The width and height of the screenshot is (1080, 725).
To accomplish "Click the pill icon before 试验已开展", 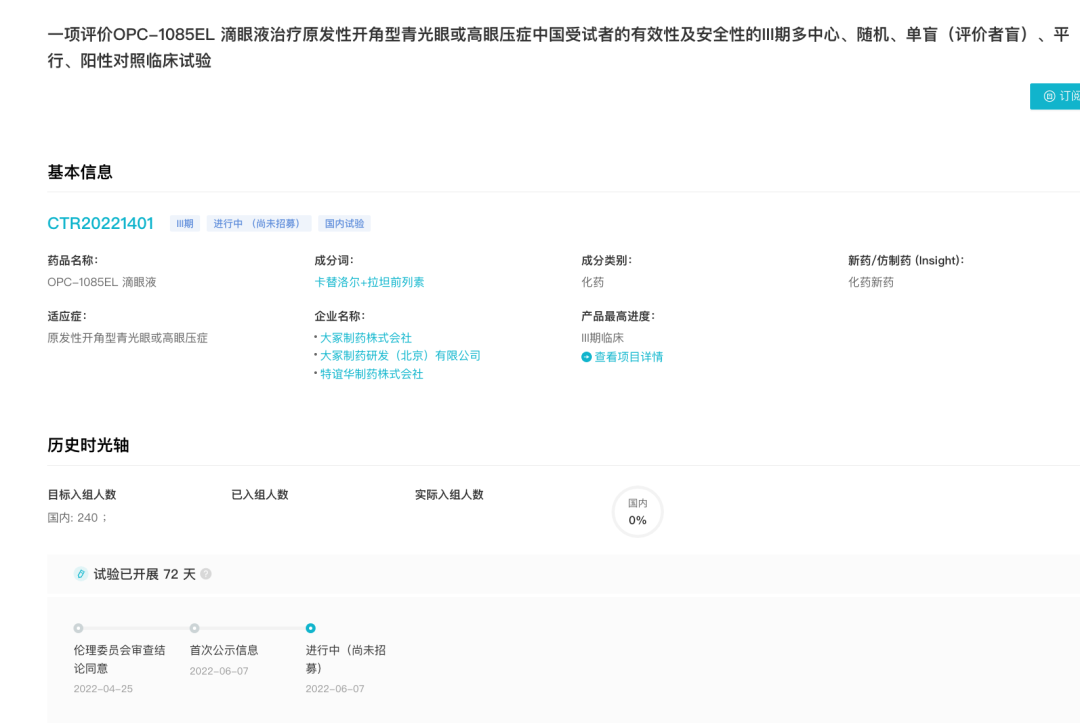I will 81,574.
